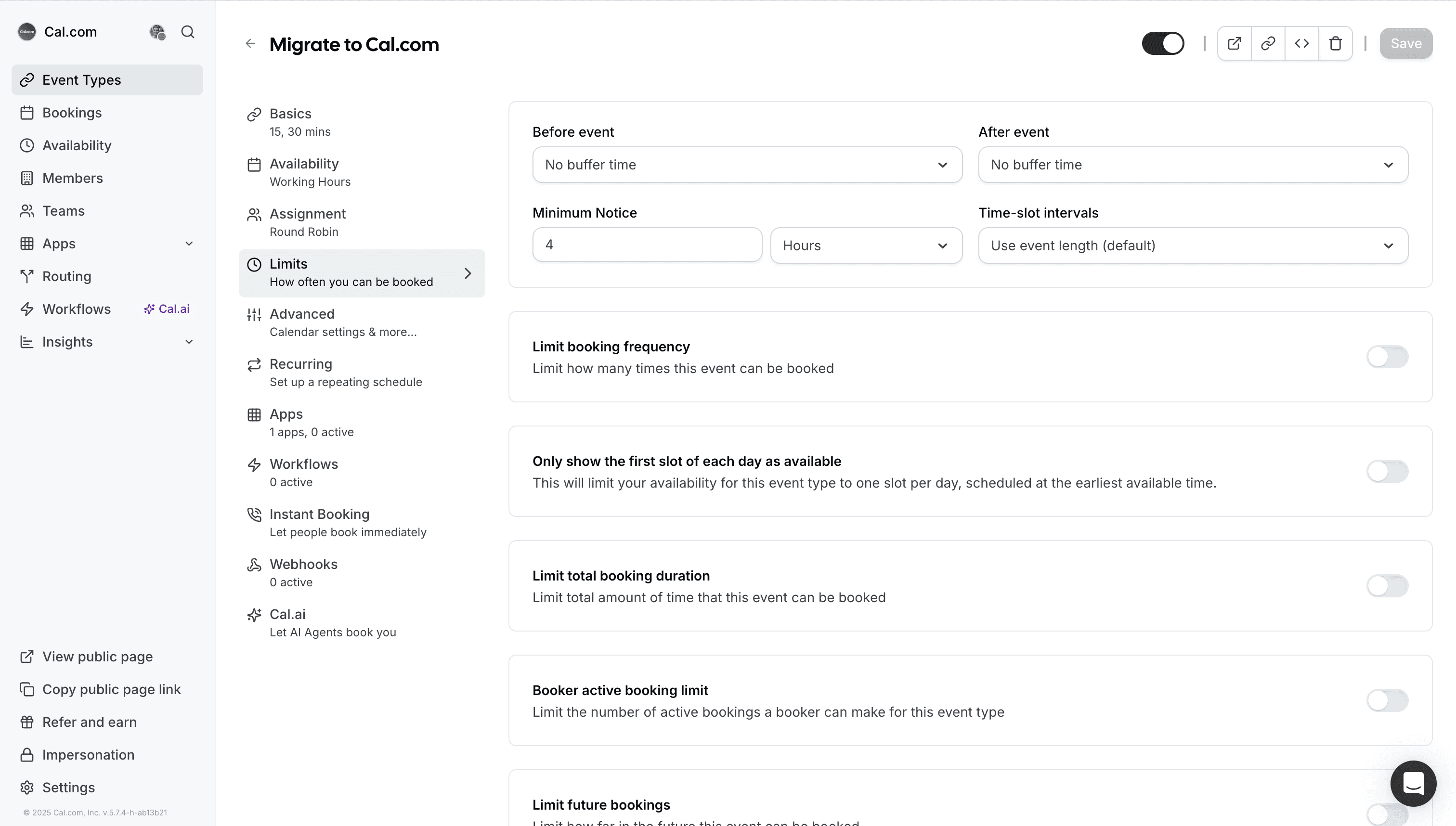Open Before event buffer time dropdown
The image size is (1456, 826).
[x=747, y=165]
